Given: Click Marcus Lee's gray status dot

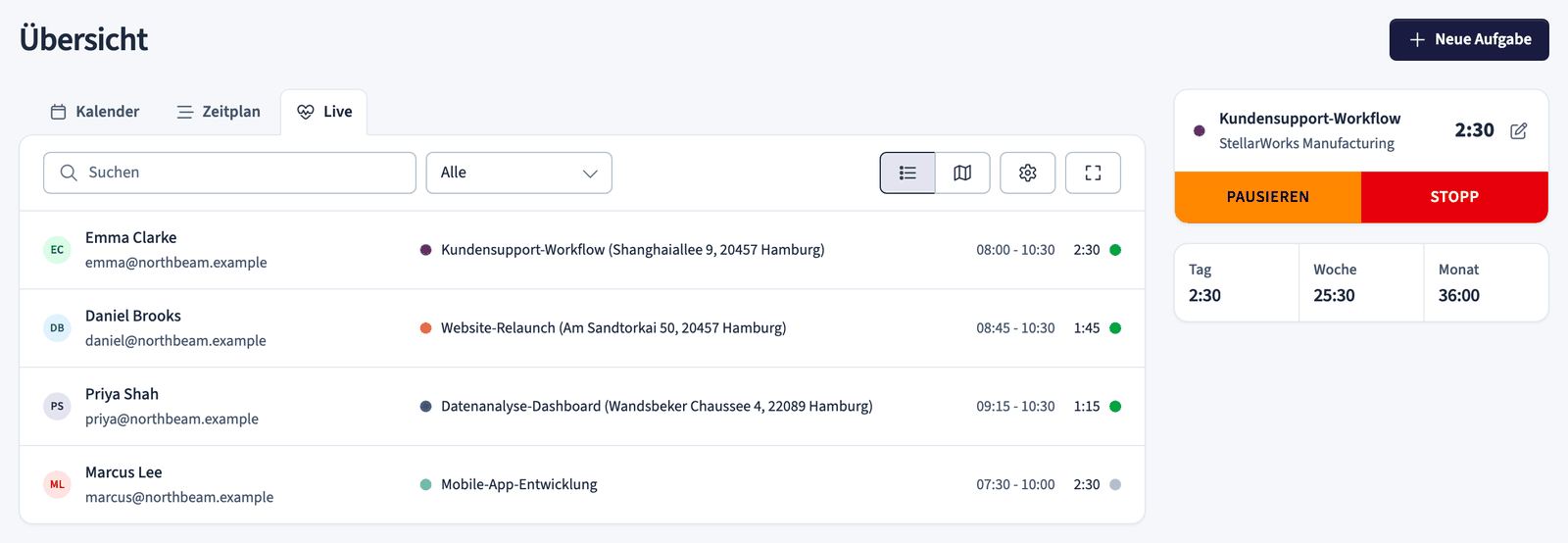Looking at the screenshot, I should 1115,484.
